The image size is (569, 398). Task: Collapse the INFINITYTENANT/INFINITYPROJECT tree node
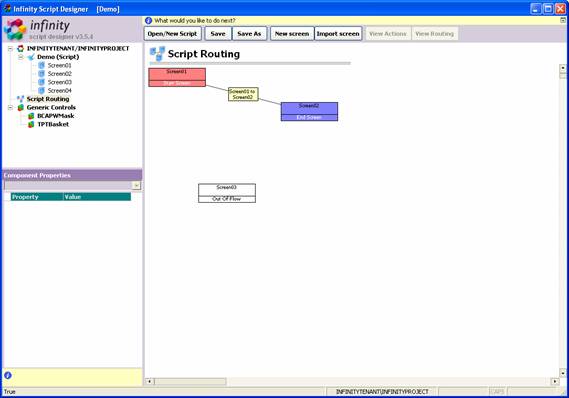pyautogui.click(x=11, y=48)
